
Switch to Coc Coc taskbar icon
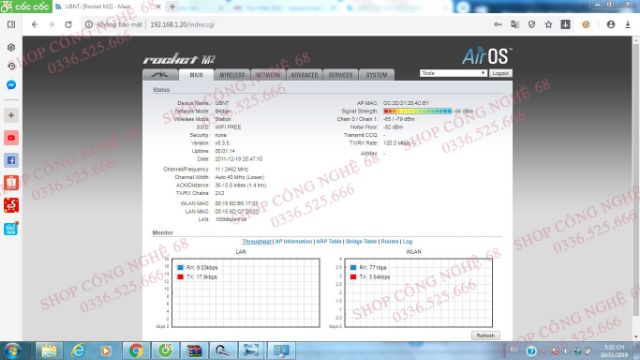(x=165, y=351)
